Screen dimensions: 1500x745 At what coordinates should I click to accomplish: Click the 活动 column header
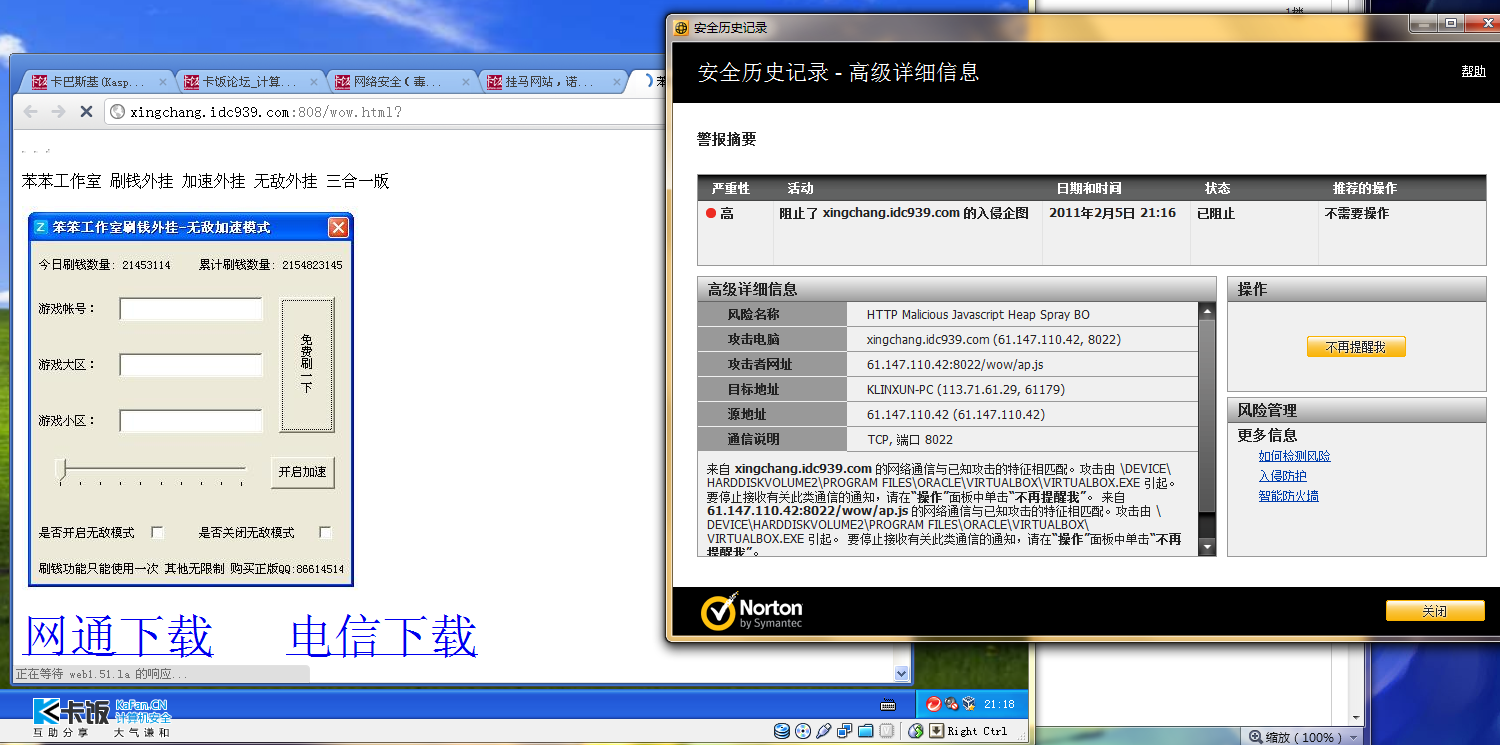click(x=800, y=188)
